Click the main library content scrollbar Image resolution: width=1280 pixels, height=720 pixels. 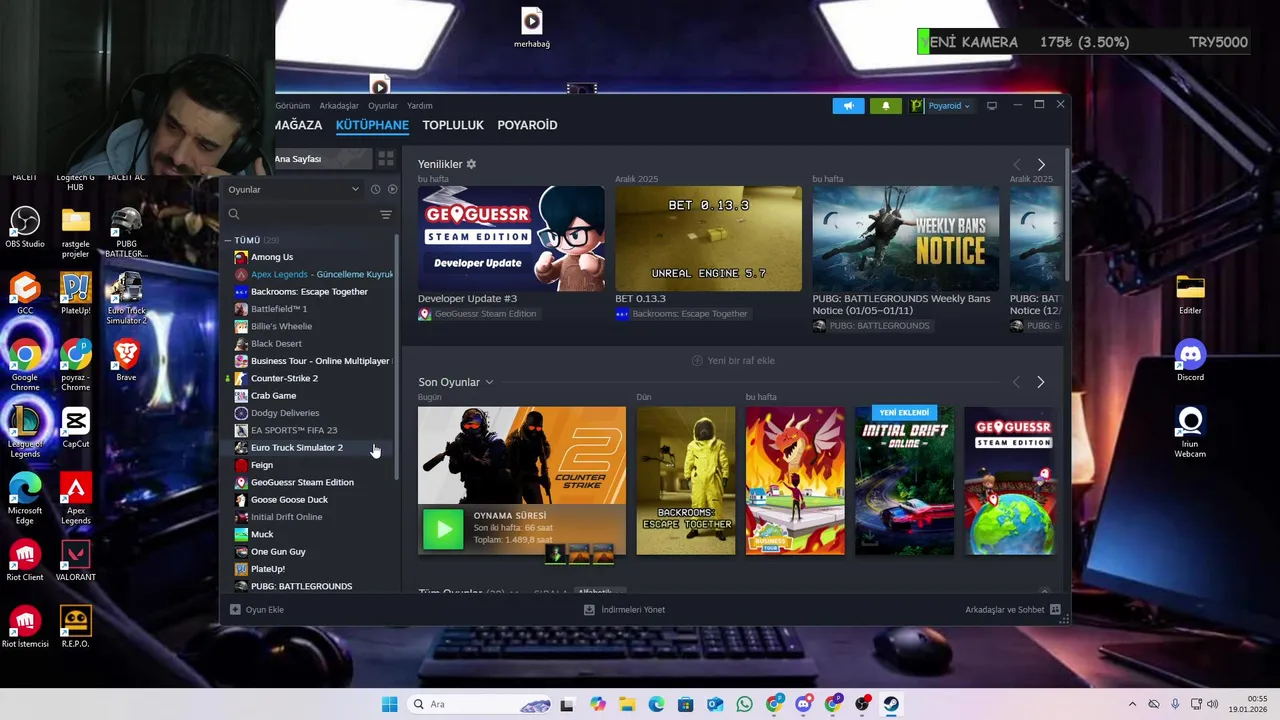[x=1067, y=215]
